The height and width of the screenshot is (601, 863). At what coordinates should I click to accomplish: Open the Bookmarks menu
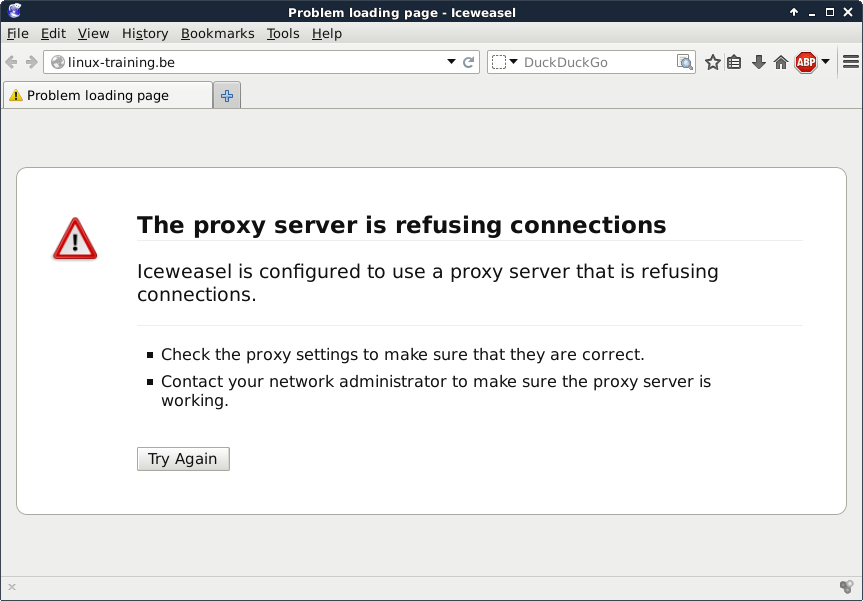[217, 34]
